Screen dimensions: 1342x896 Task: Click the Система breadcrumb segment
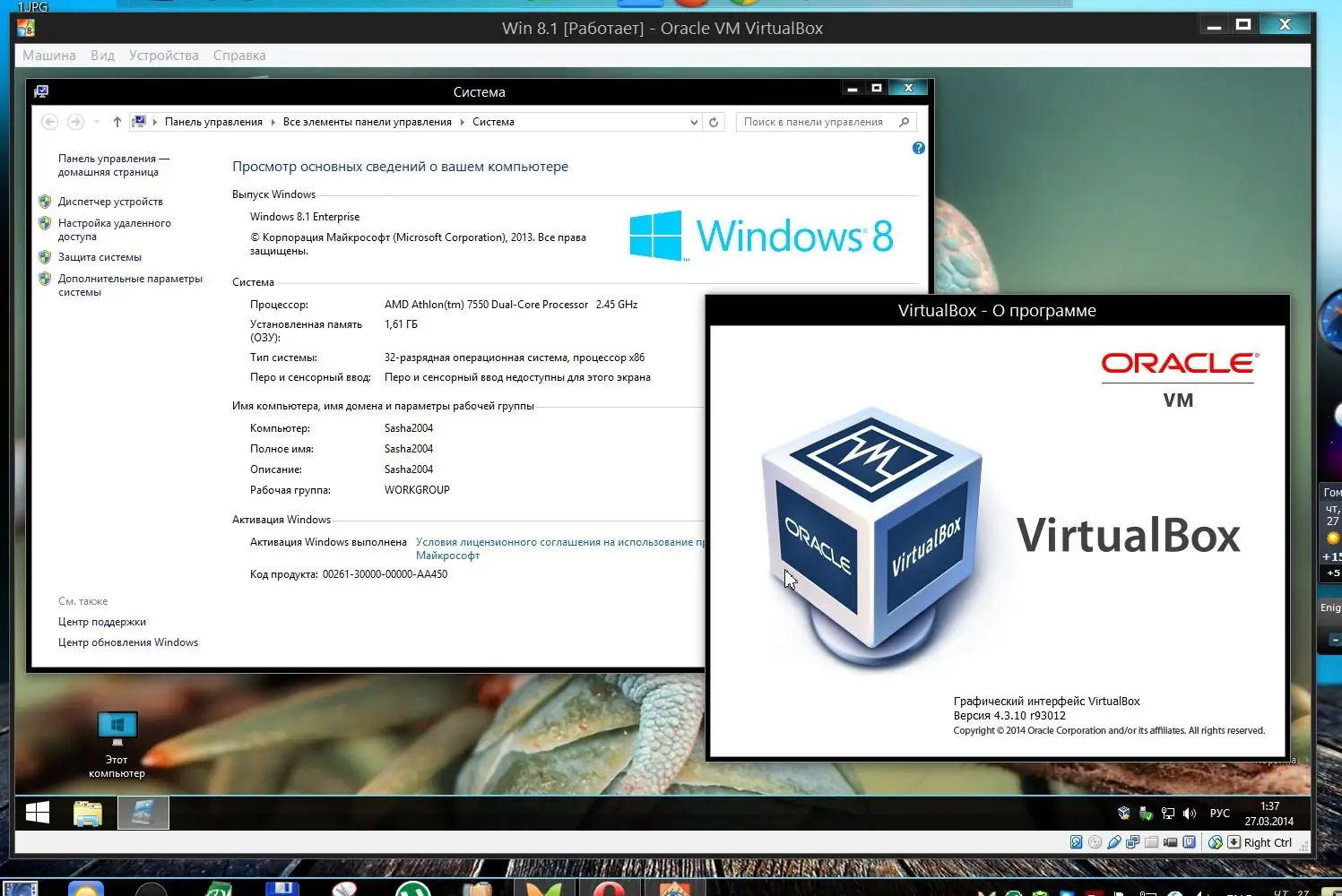click(x=493, y=122)
